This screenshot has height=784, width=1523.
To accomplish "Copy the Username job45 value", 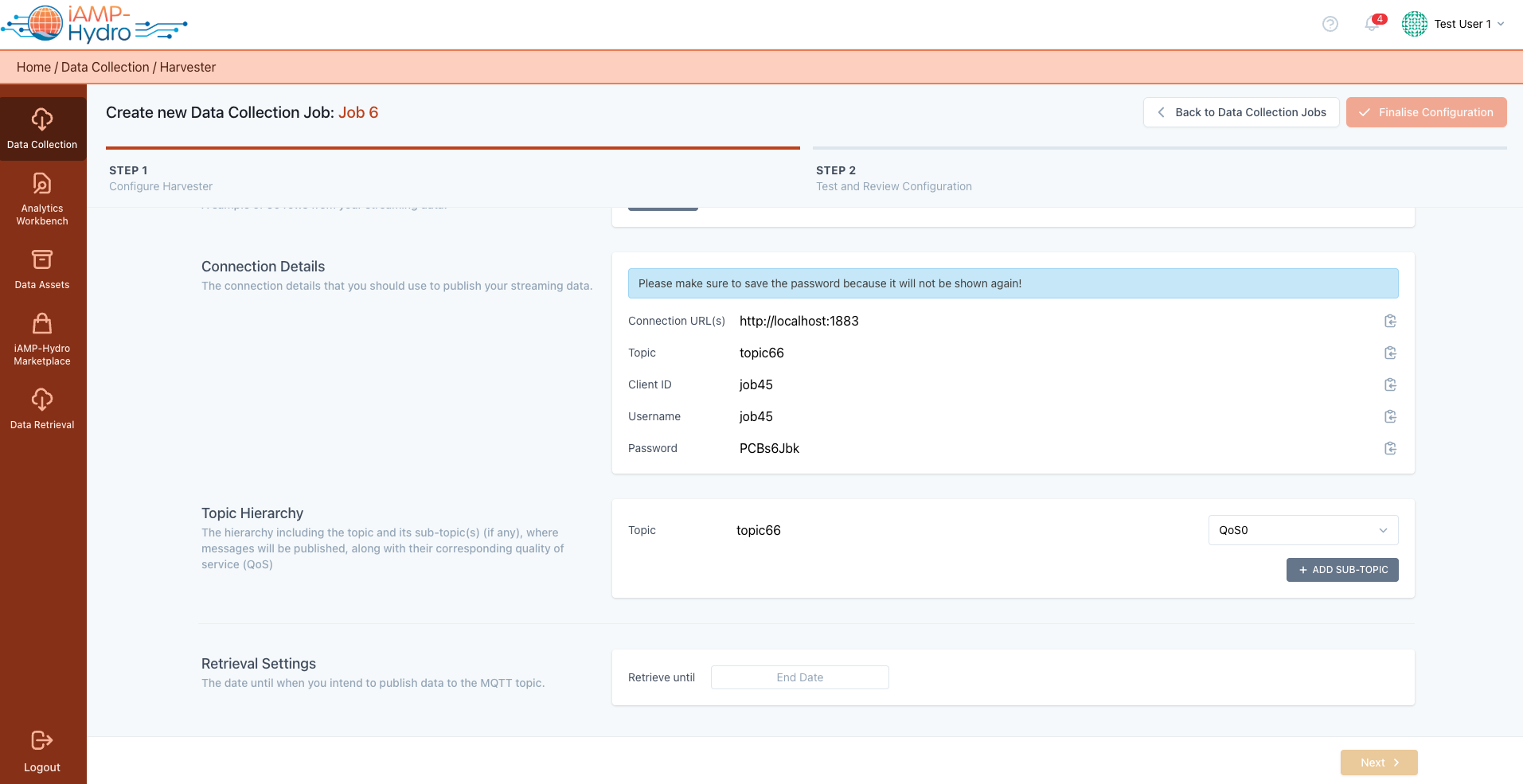I will click(x=1390, y=416).
